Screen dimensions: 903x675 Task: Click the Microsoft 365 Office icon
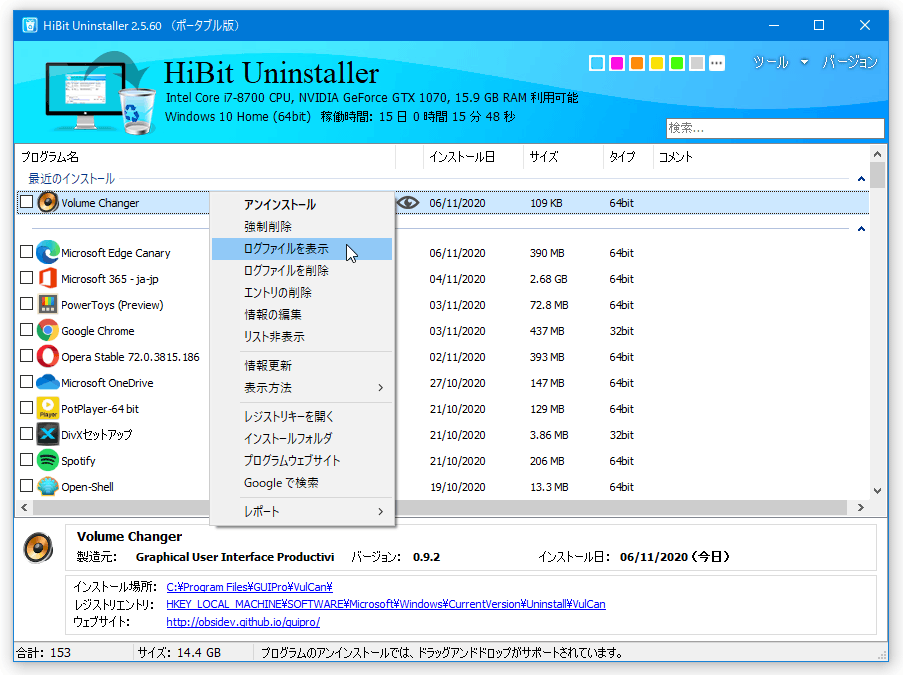click(48, 279)
